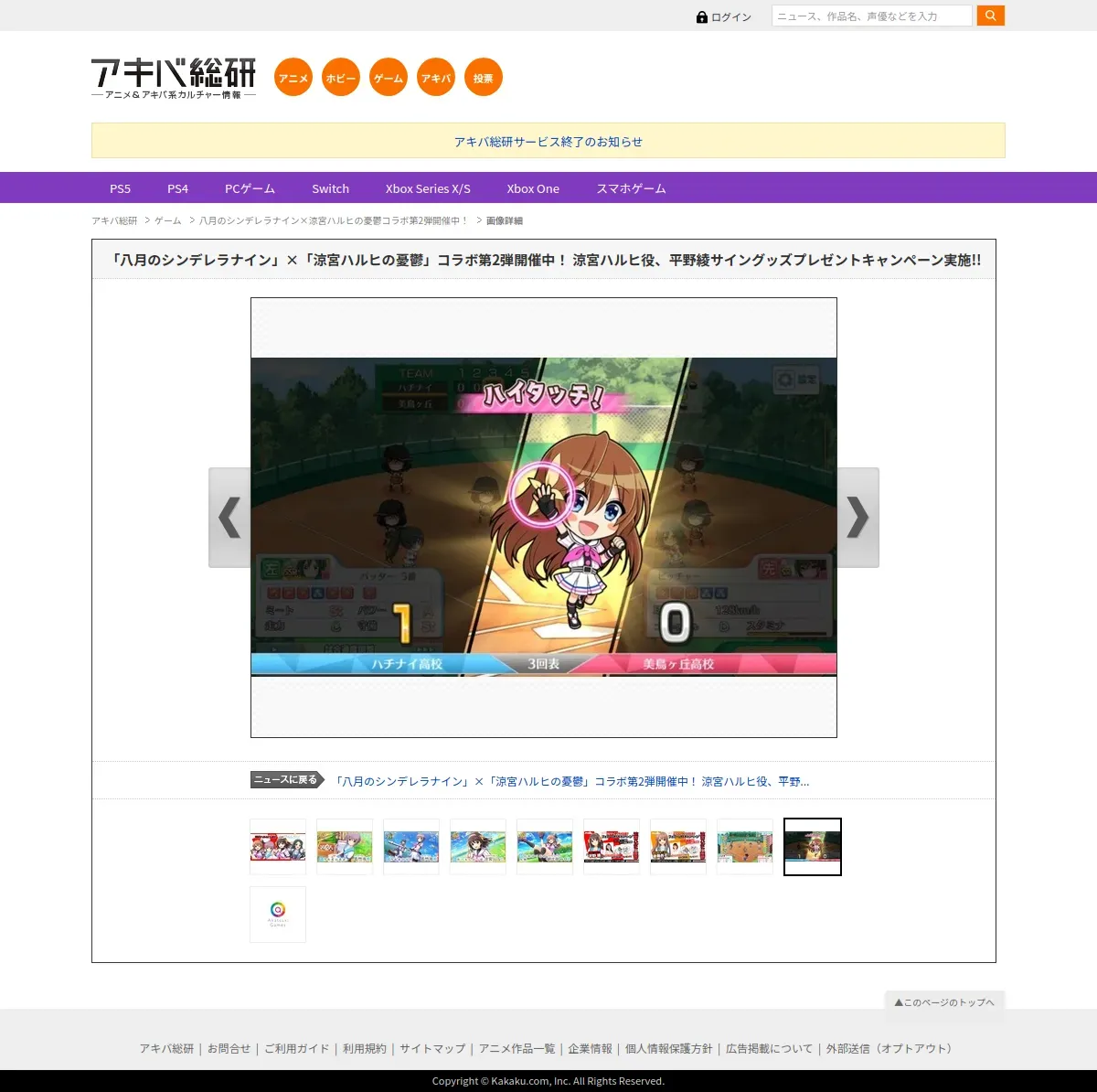Select the PS4 tab
Screen dimensions: 1097x1092
coord(177,188)
